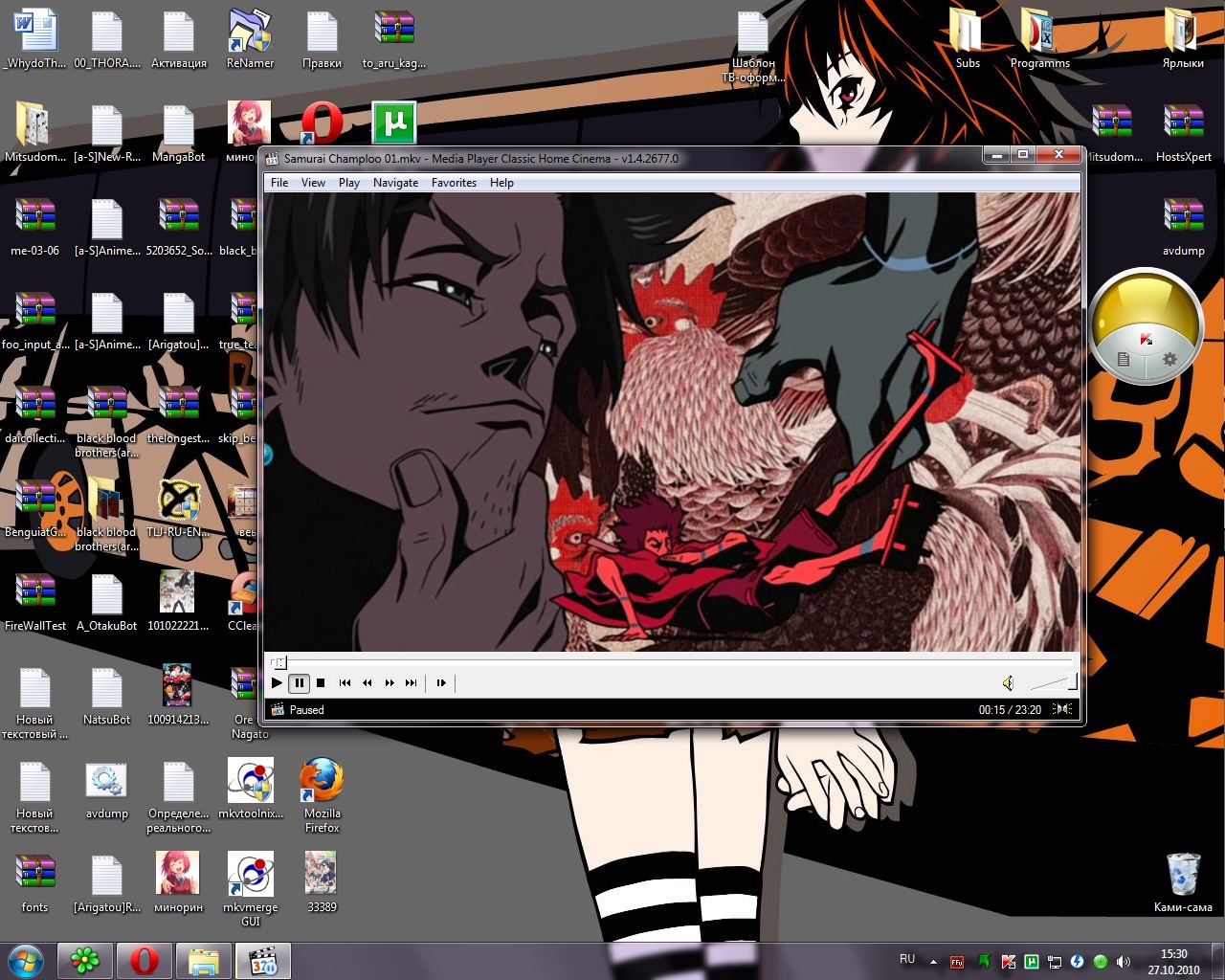
Task: Select the Subs folder on desktop
Action: click(x=968, y=39)
